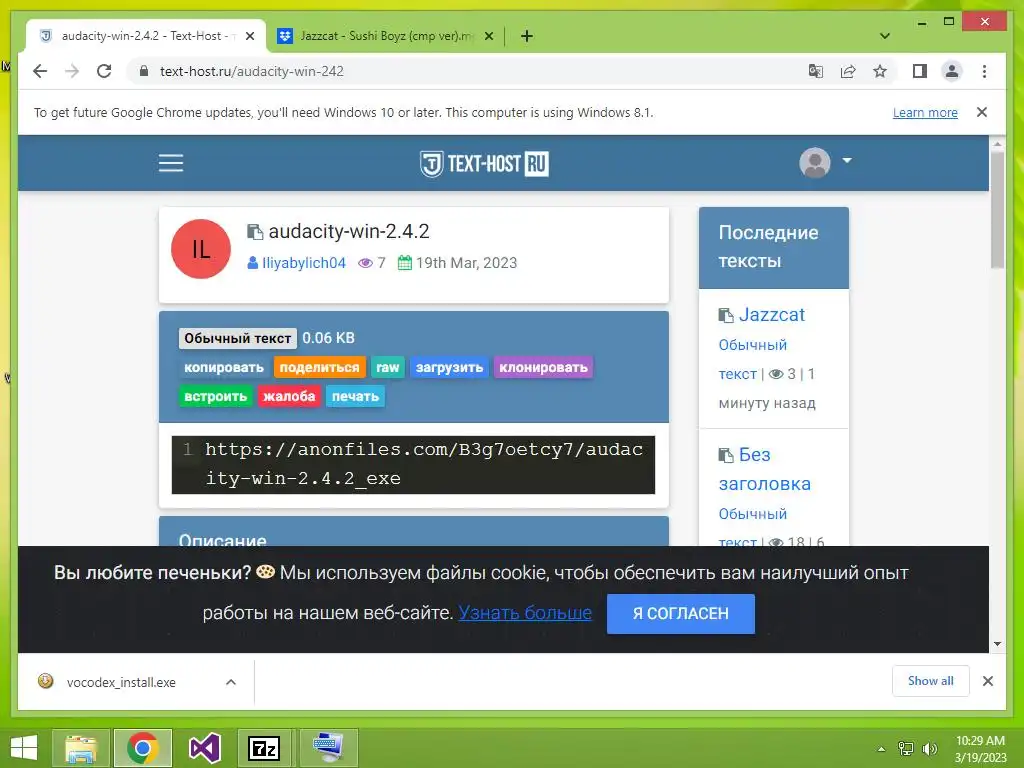
Task: Select the audacity-win-2.4.2 Text-Host tab
Action: [x=146, y=36]
